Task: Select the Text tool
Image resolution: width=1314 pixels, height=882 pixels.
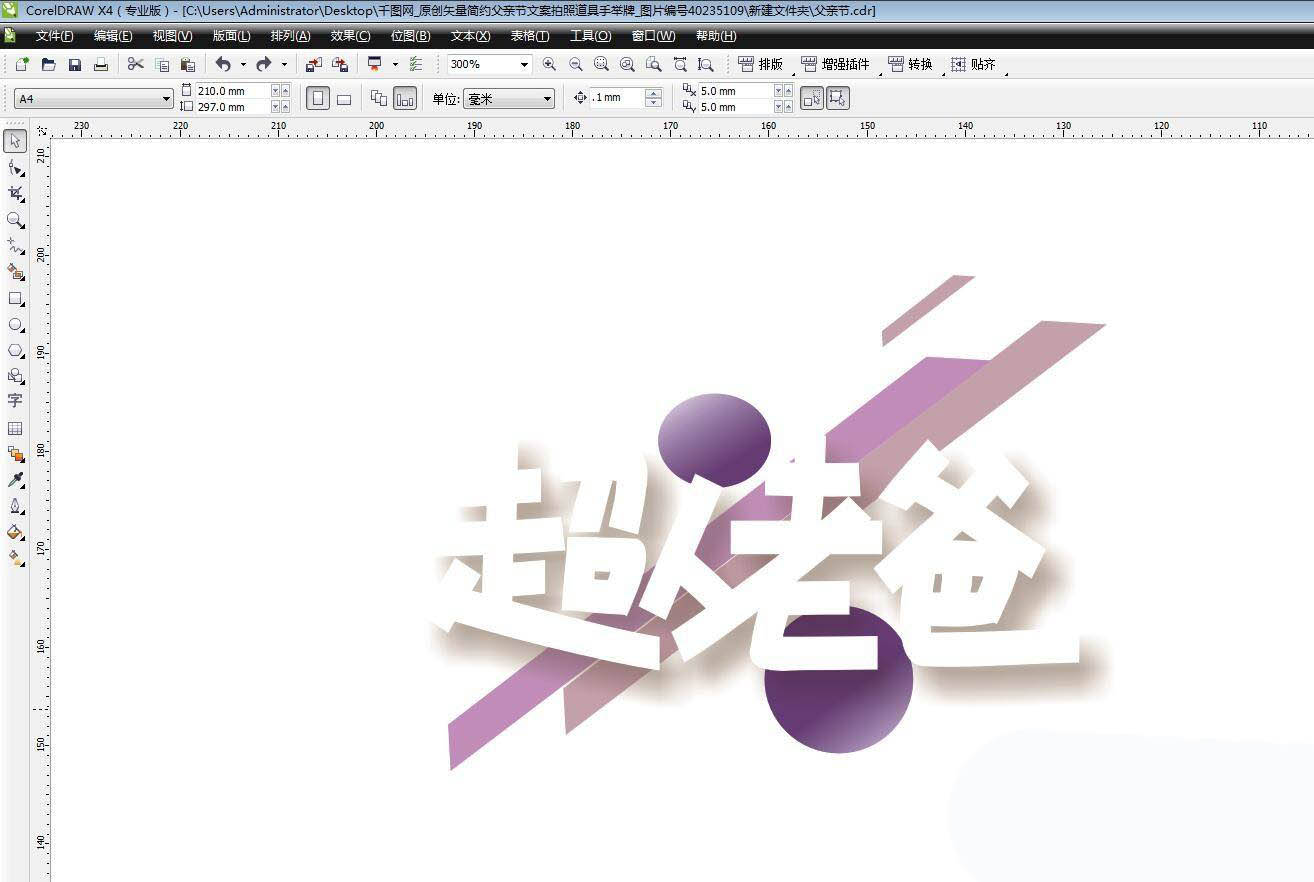Action: 14,401
